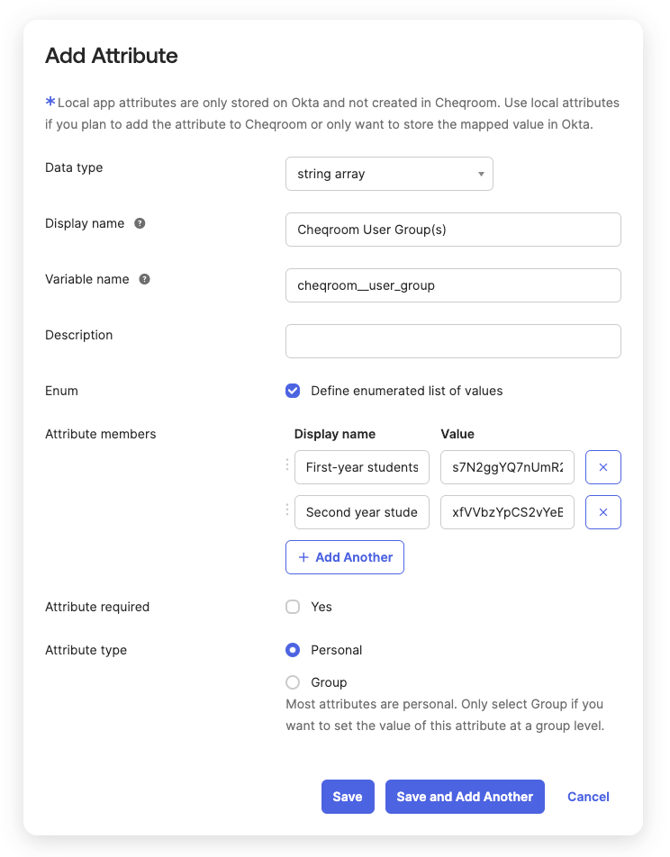Grab the drag handle for Second year row
The width and height of the screenshot is (670, 857).
[288, 511]
